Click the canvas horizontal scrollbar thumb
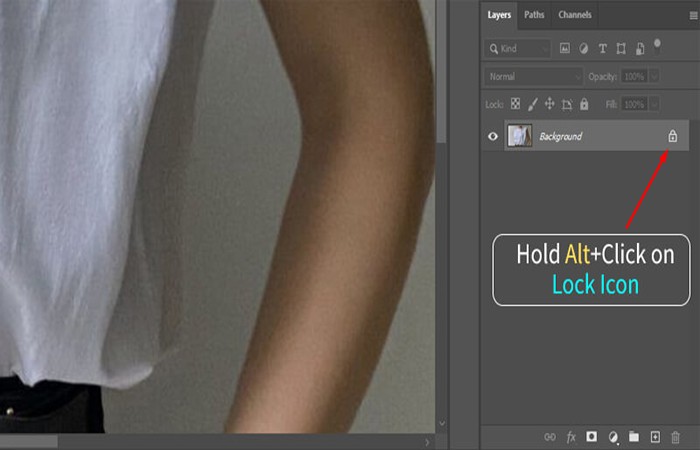This screenshot has width=700, height=450. [29, 442]
